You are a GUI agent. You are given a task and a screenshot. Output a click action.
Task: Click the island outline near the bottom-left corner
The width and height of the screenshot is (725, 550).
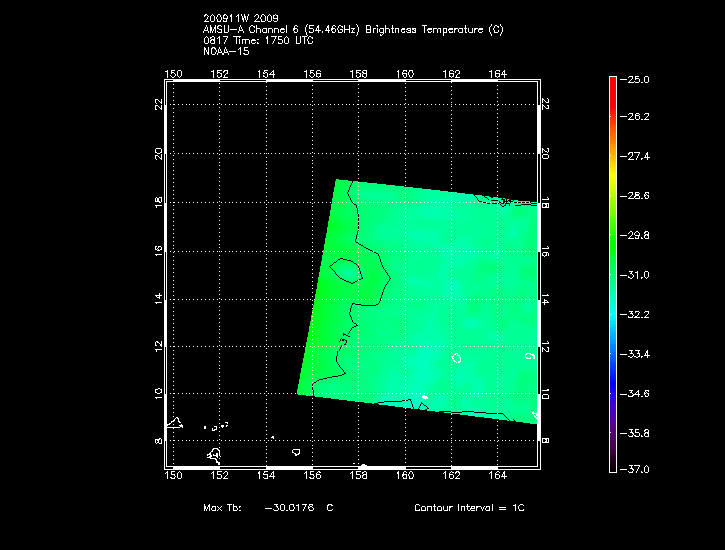pos(215,454)
